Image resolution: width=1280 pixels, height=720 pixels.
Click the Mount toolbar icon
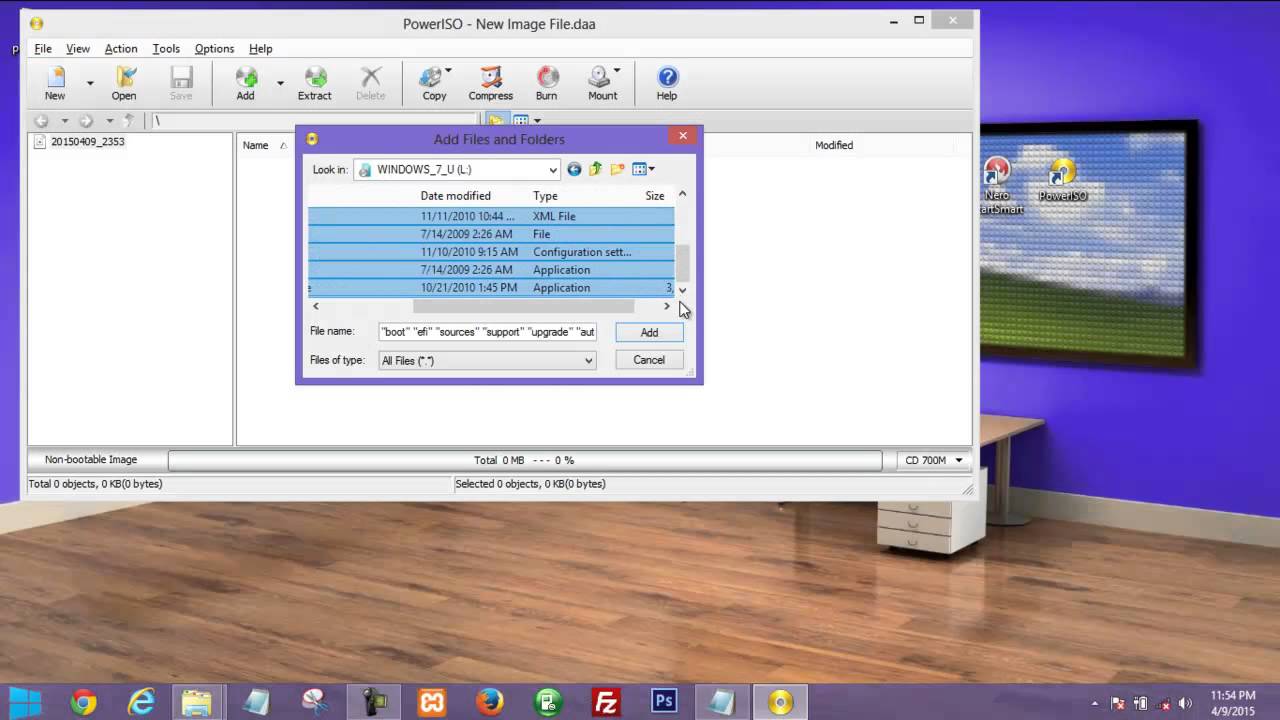click(602, 83)
